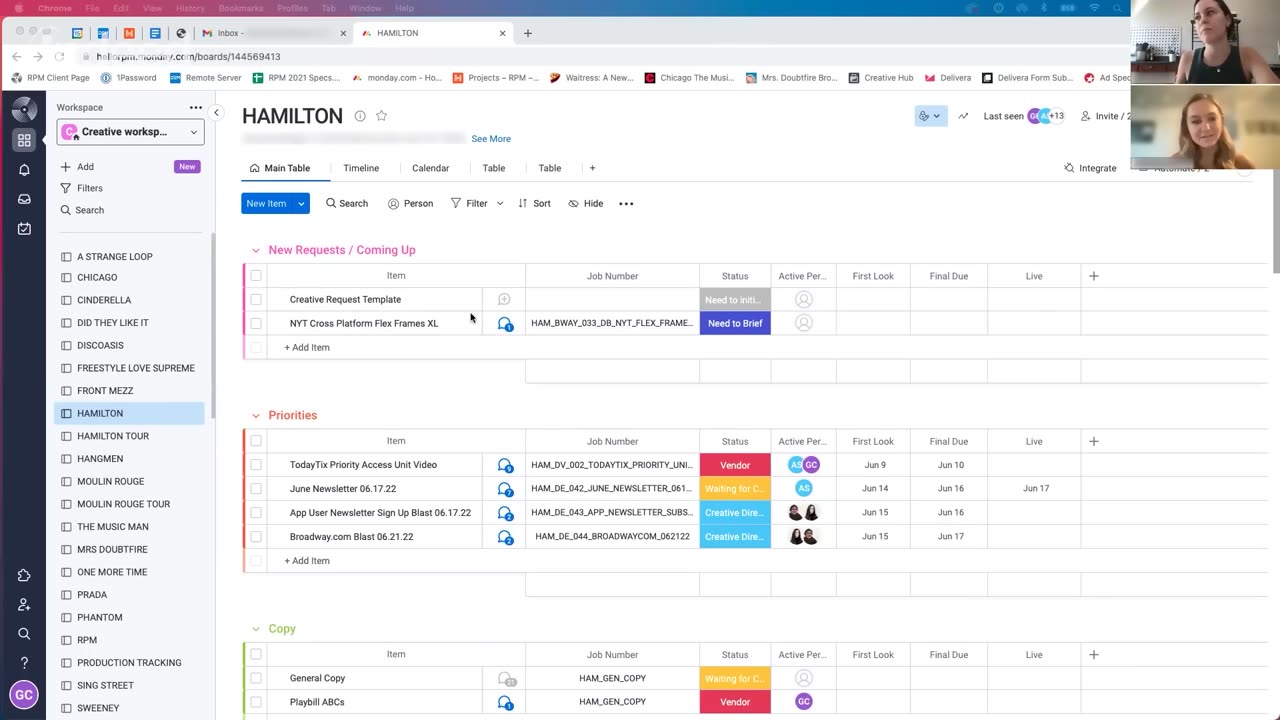Select all items in Priorities group header

click(256, 440)
